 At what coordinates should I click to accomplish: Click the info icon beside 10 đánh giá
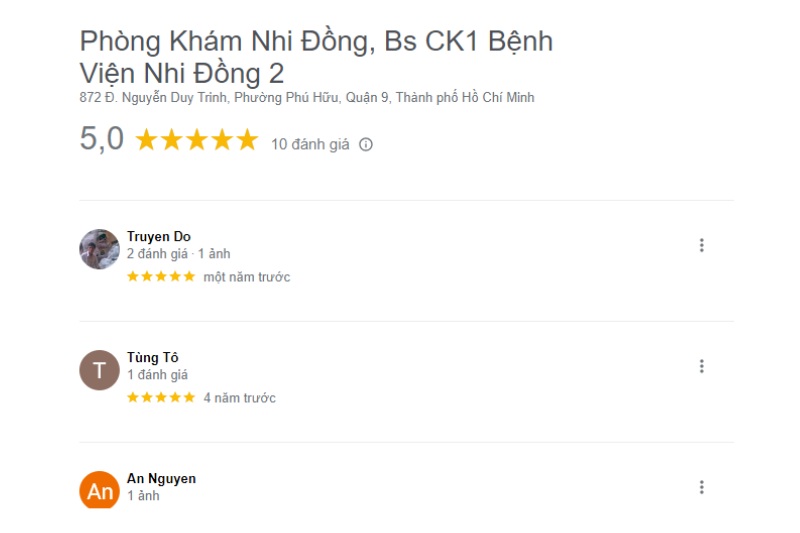[366, 144]
